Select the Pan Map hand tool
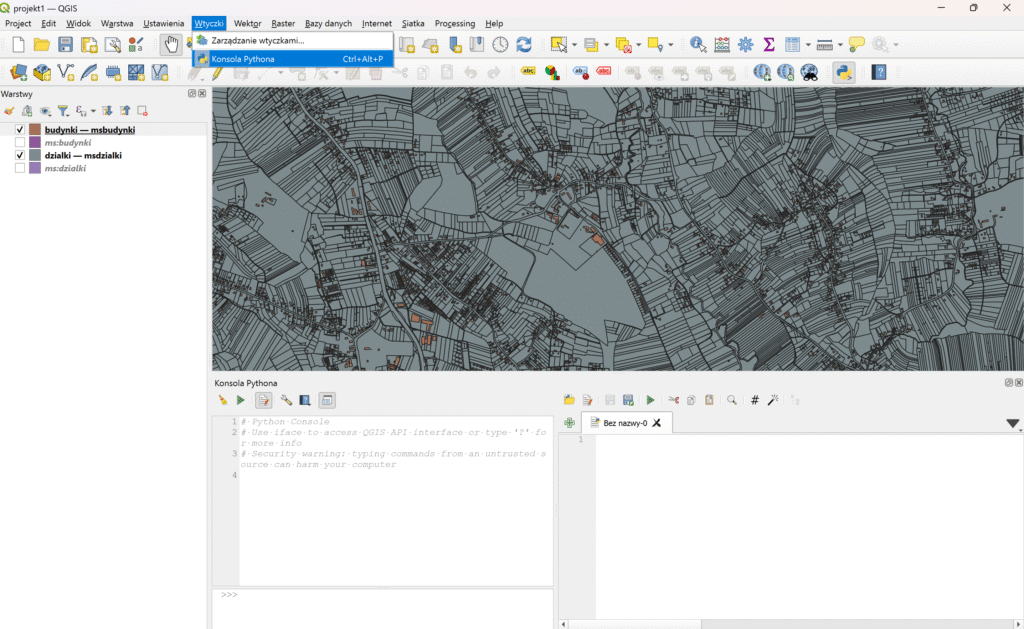Viewport: 1024px width, 629px height. [x=172, y=44]
